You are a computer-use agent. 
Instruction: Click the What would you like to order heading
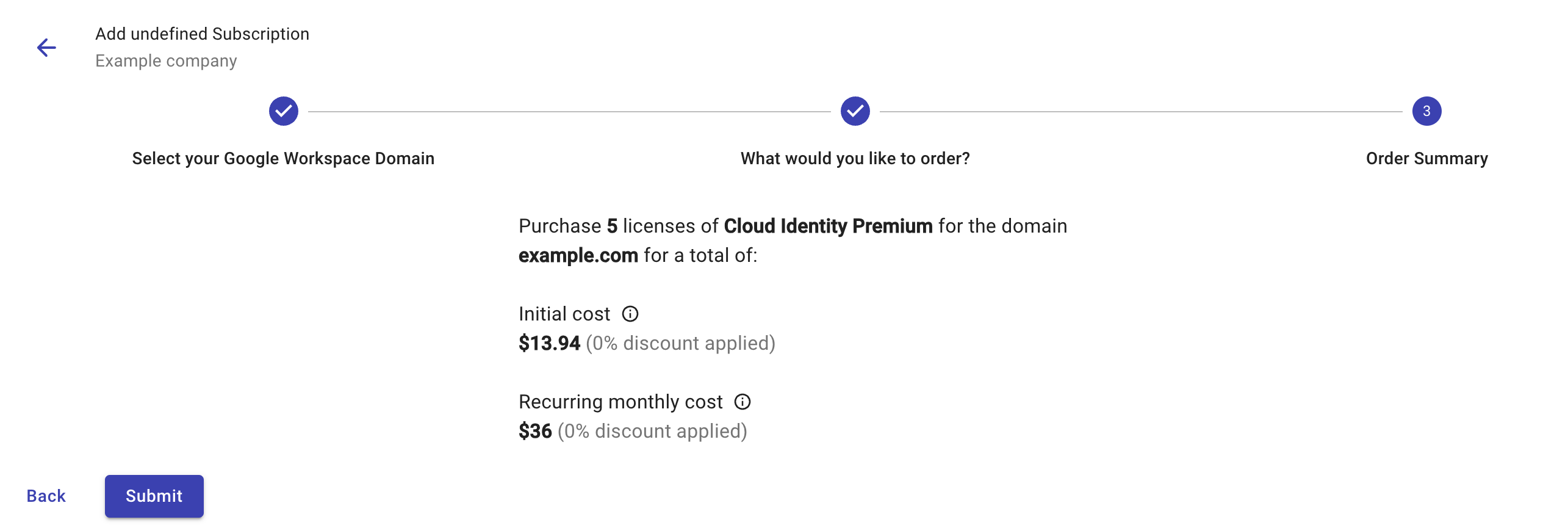pos(855,159)
